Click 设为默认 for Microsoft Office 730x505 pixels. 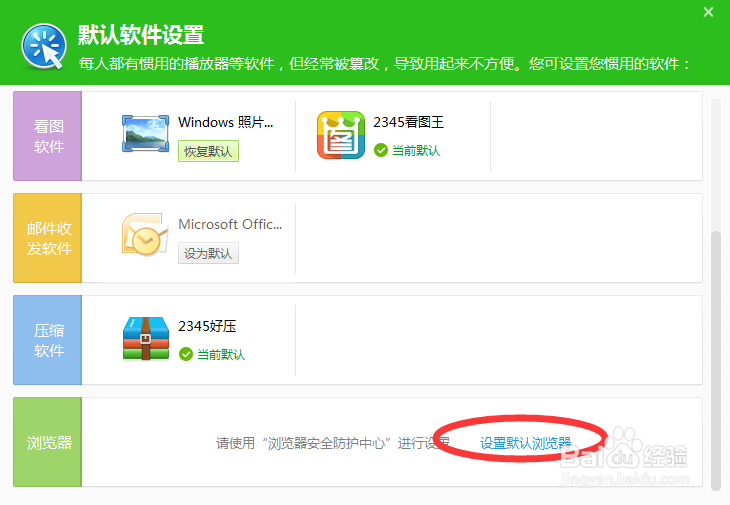coord(208,253)
